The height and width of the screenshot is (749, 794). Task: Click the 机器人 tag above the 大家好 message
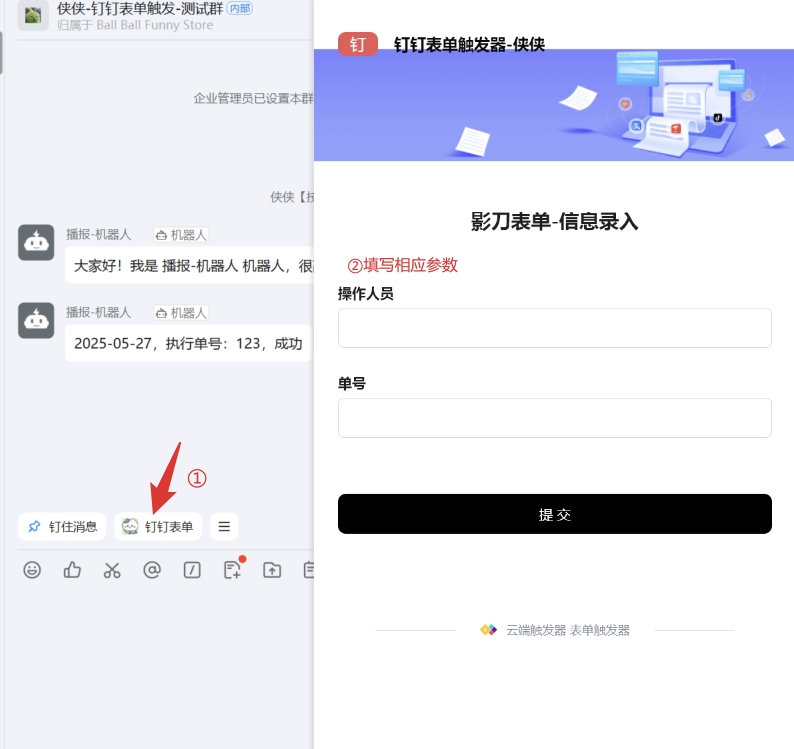[181, 235]
